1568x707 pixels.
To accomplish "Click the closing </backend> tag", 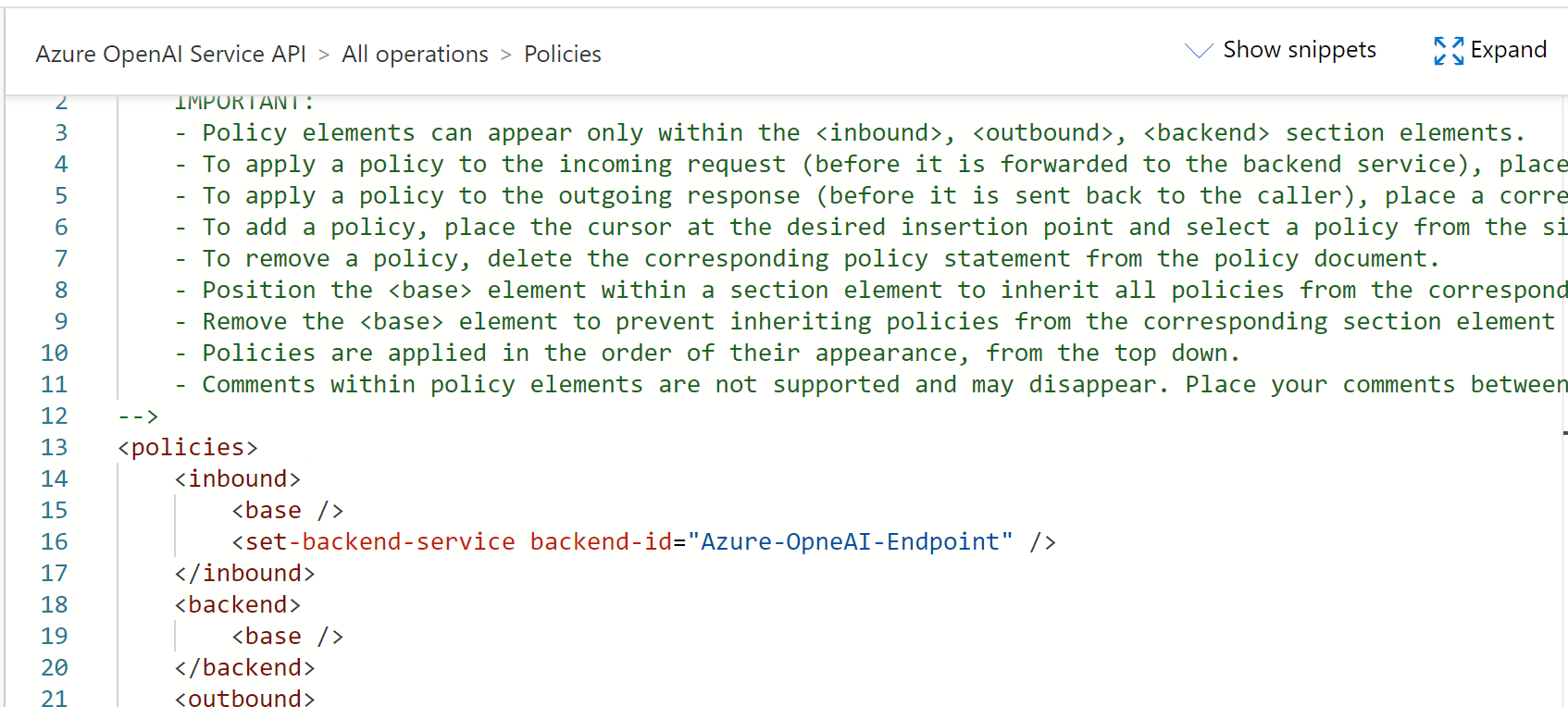I will (x=245, y=668).
